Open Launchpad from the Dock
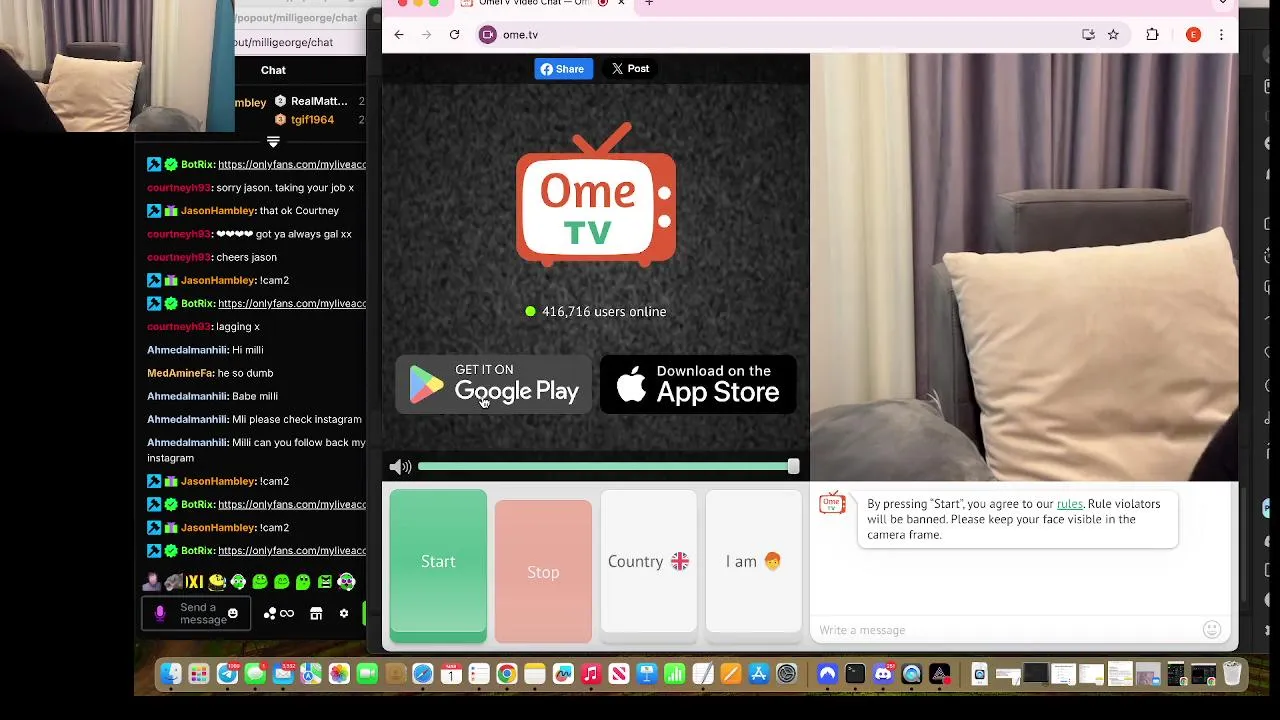 (x=199, y=674)
